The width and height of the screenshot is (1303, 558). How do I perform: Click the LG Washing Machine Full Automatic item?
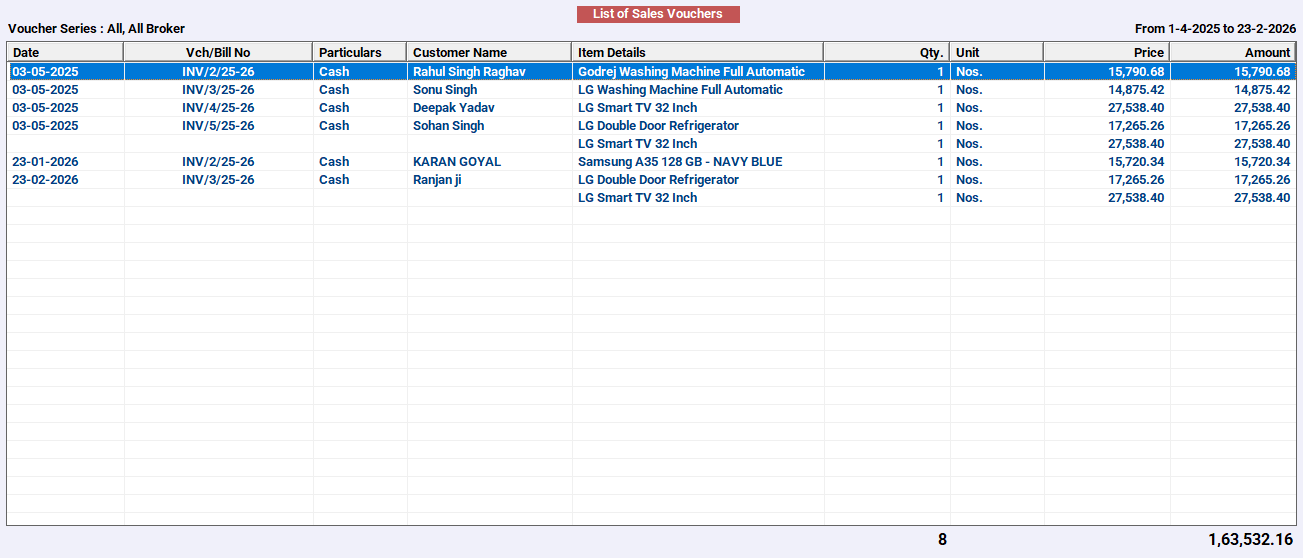click(680, 90)
